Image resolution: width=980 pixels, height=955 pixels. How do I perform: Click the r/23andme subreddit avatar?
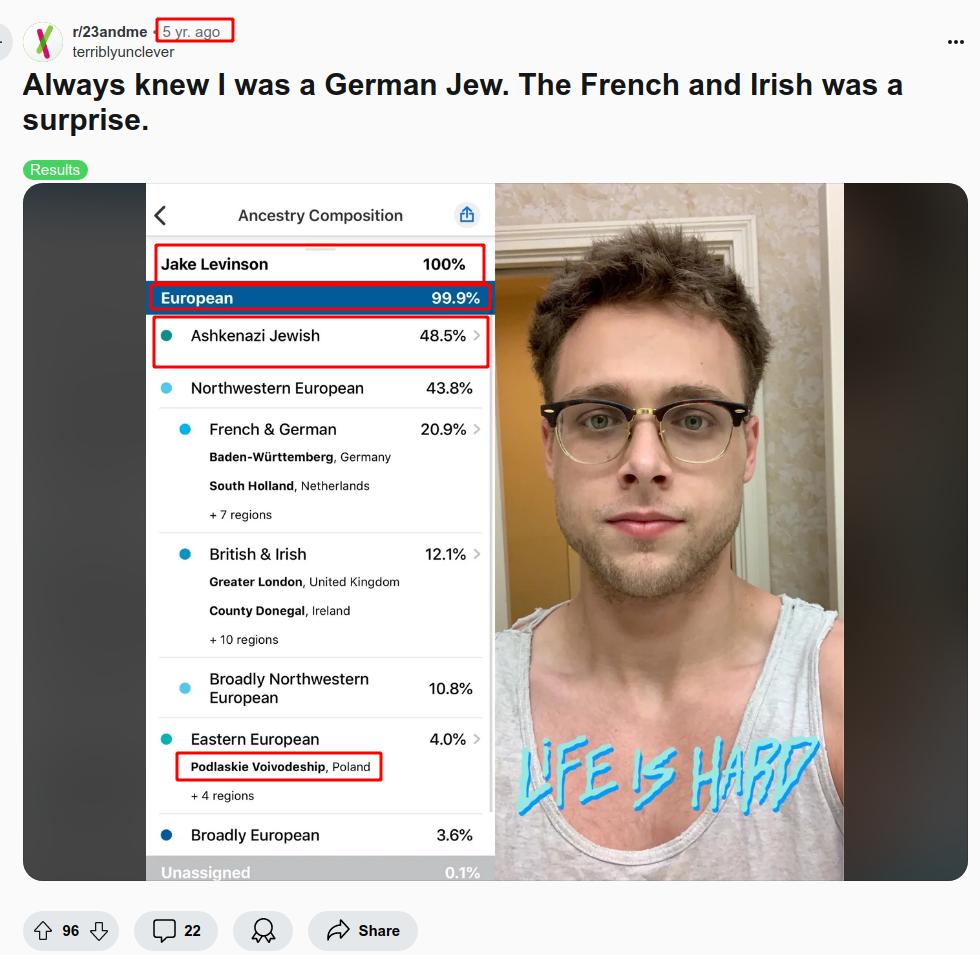coord(42,42)
